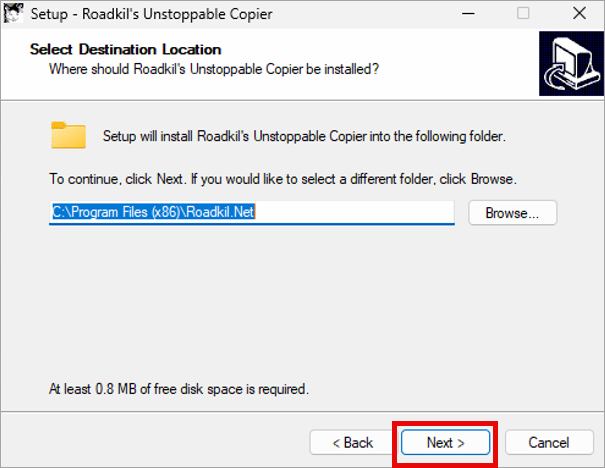The height and width of the screenshot is (468, 605).
Task: Proceed by clicking Next
Action: (x=445, y=442)
